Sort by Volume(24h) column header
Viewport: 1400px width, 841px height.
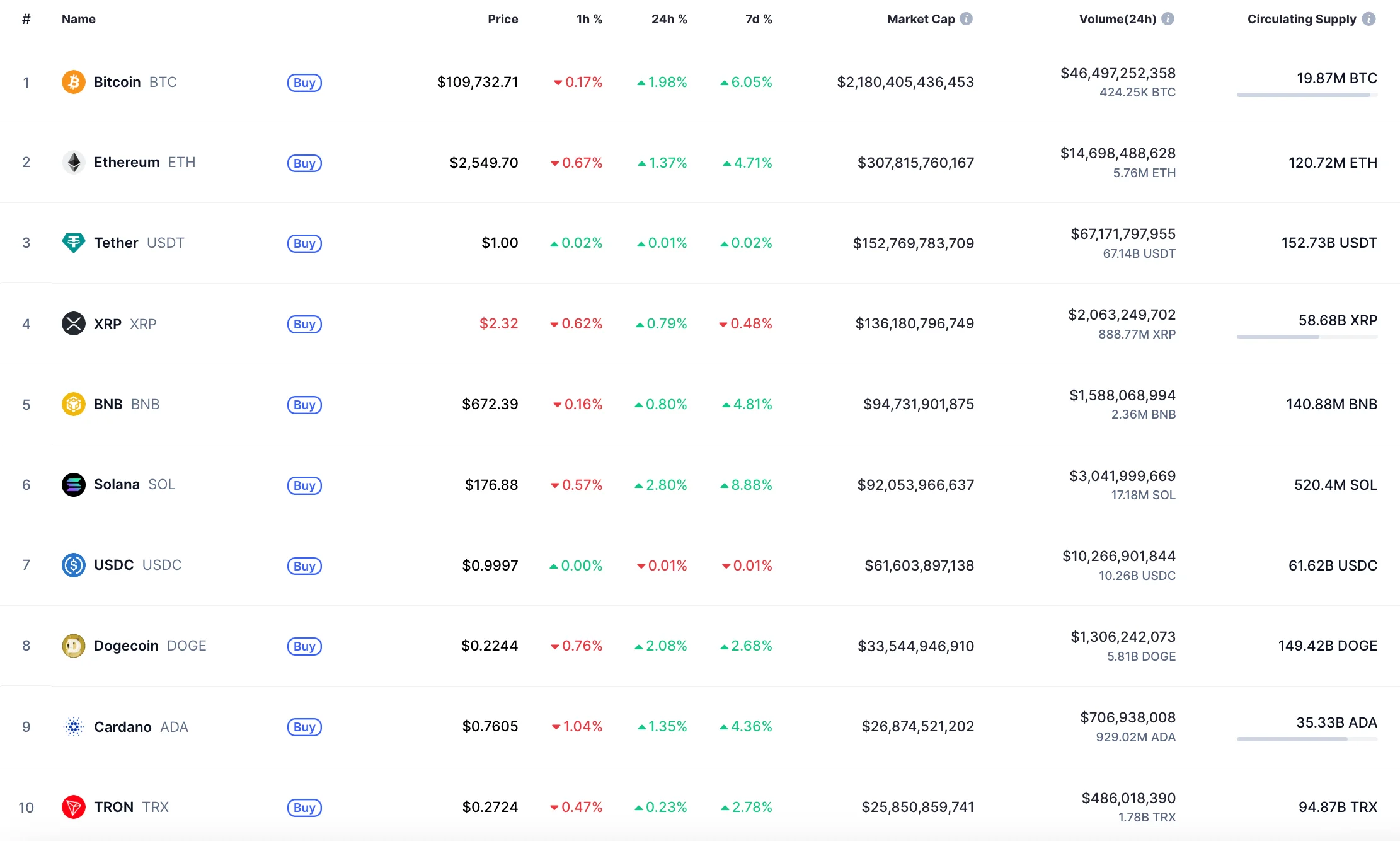pos(1118,19)
